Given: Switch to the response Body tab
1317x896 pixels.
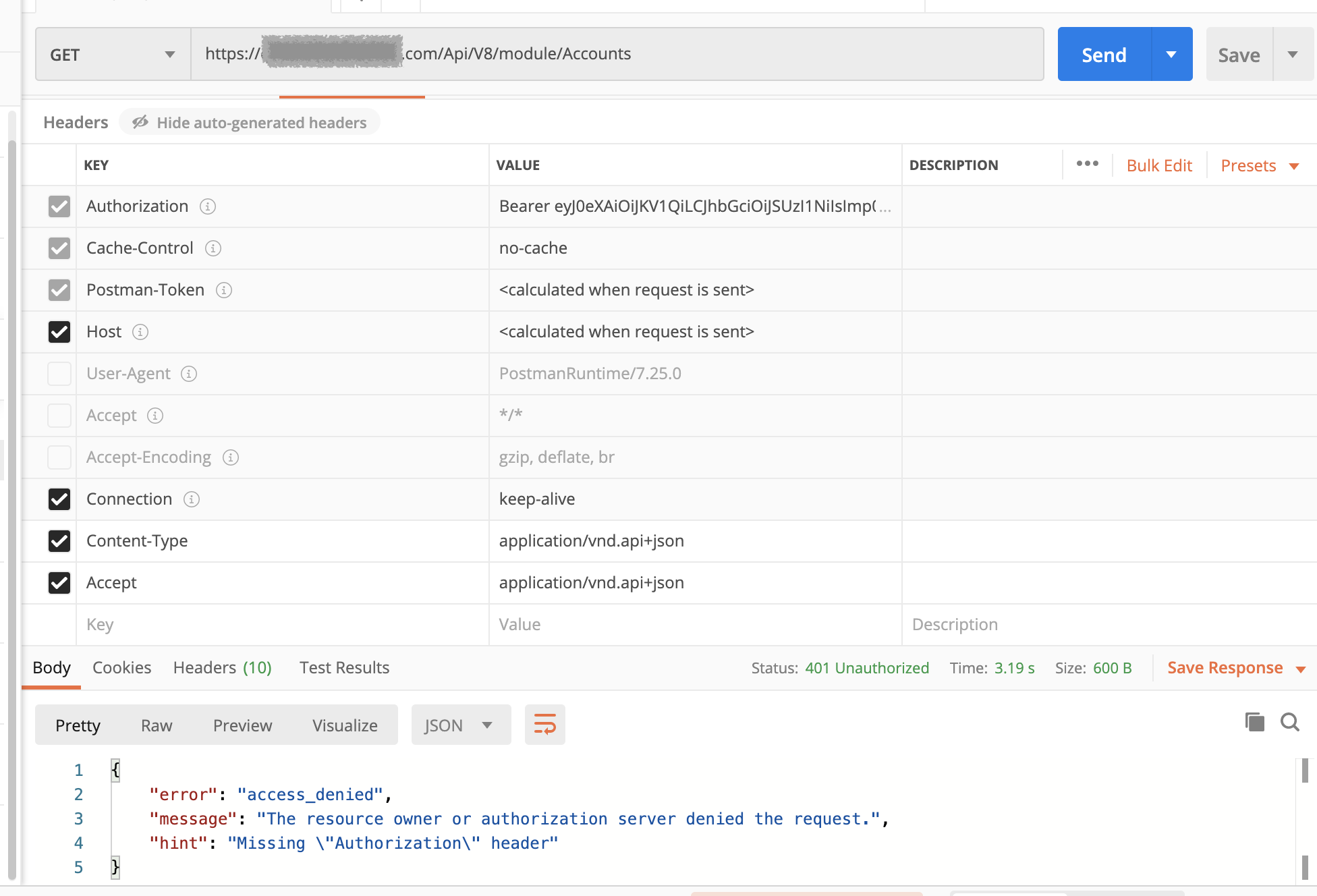Looking at the screenshot, I should tap(51, 668).
